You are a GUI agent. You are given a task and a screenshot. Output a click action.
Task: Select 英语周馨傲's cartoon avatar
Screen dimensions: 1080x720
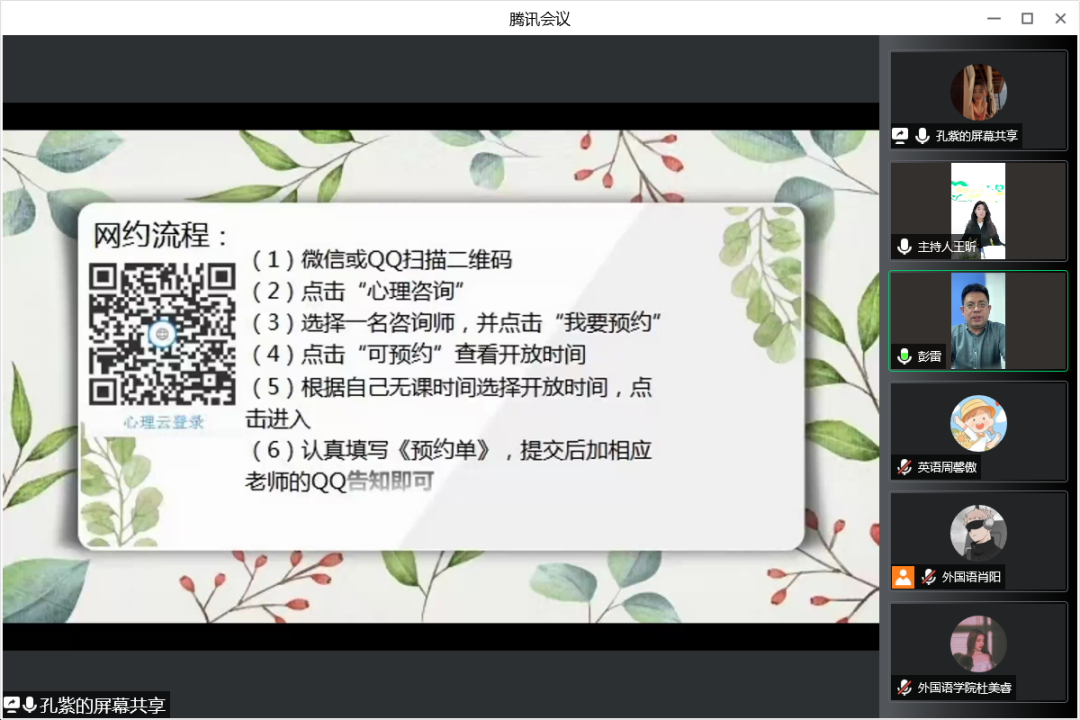[x=978, y=423]
